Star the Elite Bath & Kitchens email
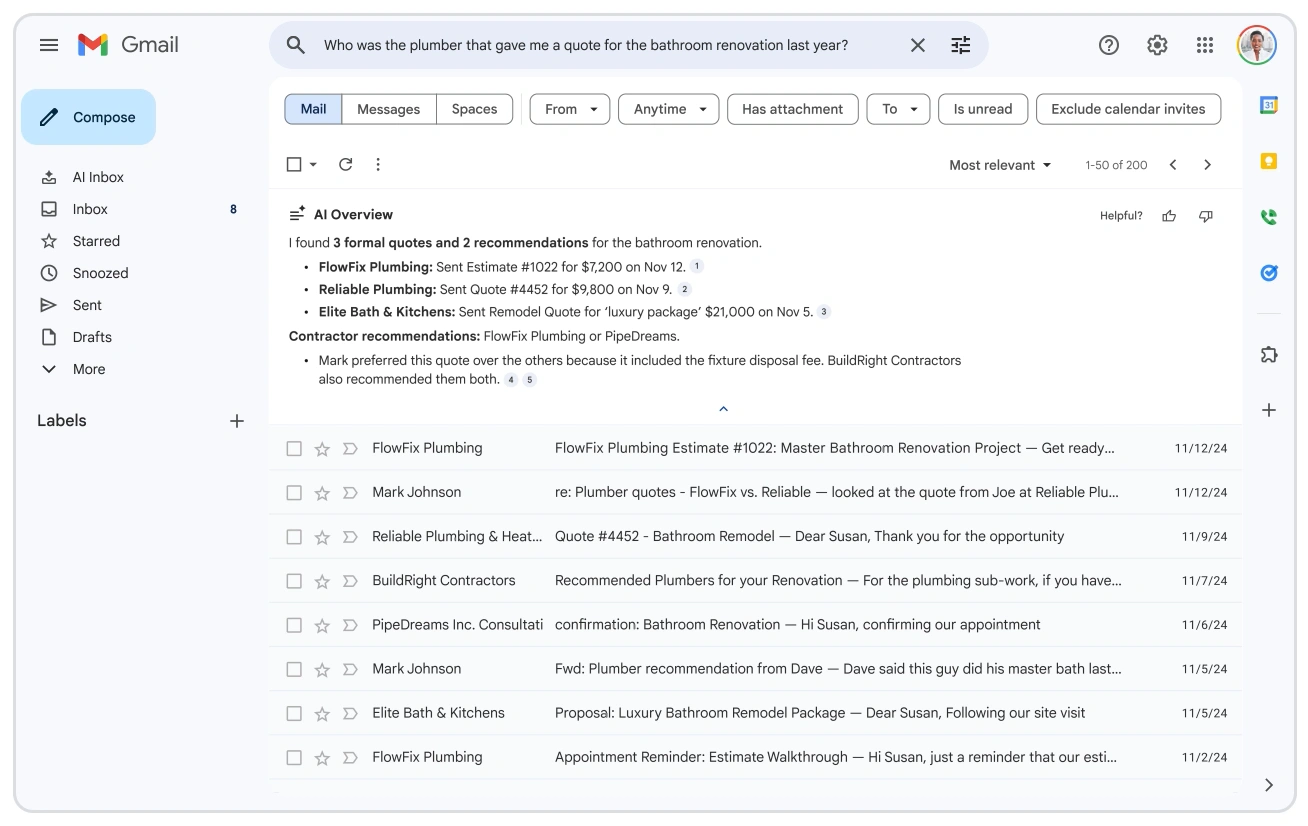The height and width of the screenshot is (826, 1308). point(322,713)
